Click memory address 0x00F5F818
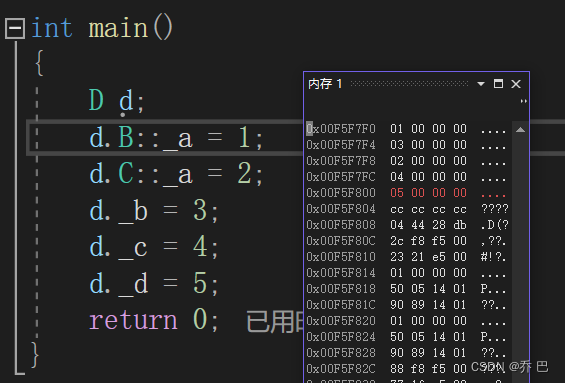The height and width of the screenshot is (383, 565). point(341,289)
